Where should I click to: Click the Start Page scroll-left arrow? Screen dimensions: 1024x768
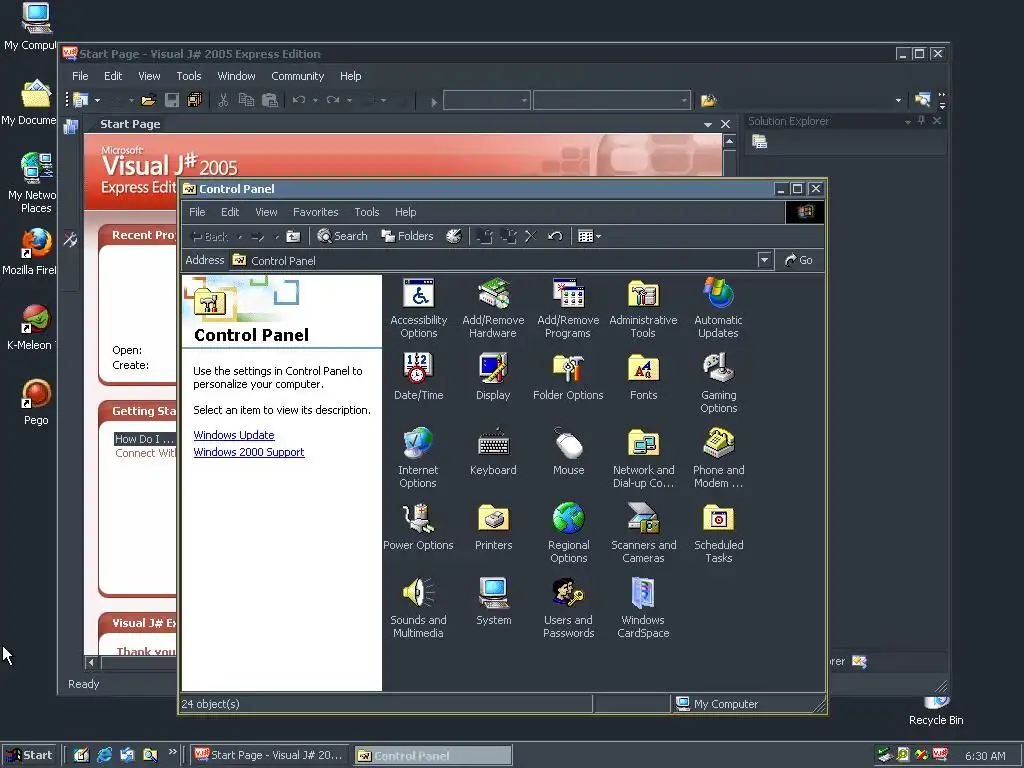[91, 663]
